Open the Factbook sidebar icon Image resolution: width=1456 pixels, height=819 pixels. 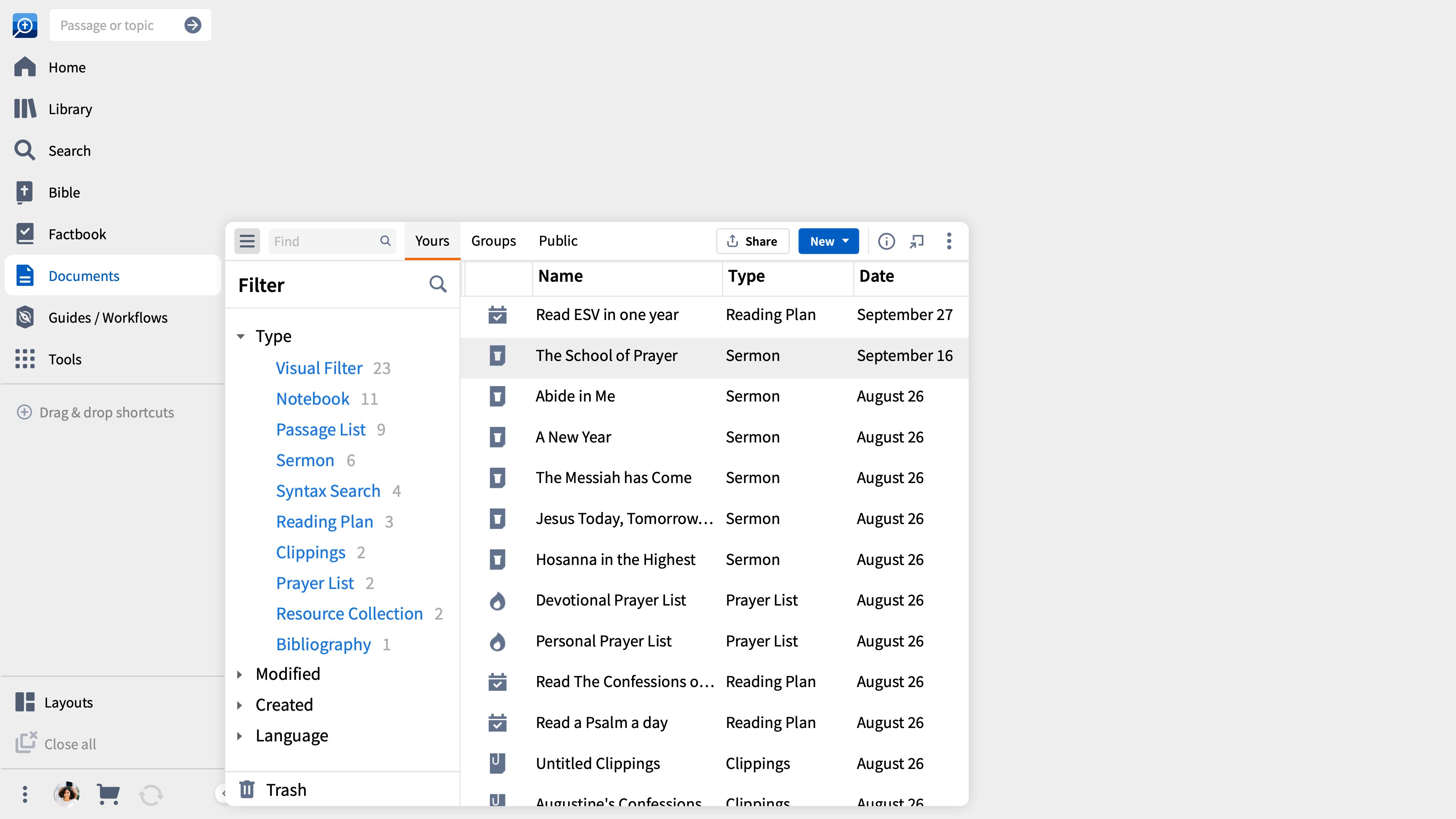point(25,234)
